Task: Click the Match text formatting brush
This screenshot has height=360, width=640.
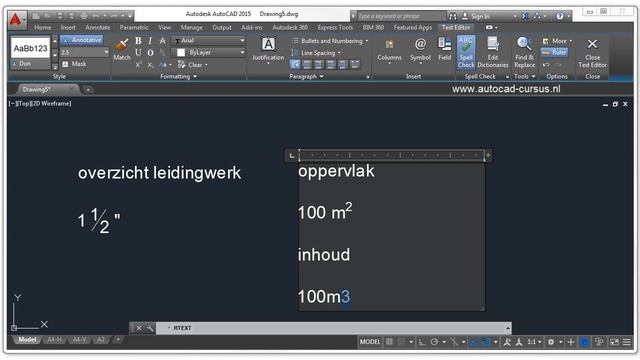Action: pos(122,50)
